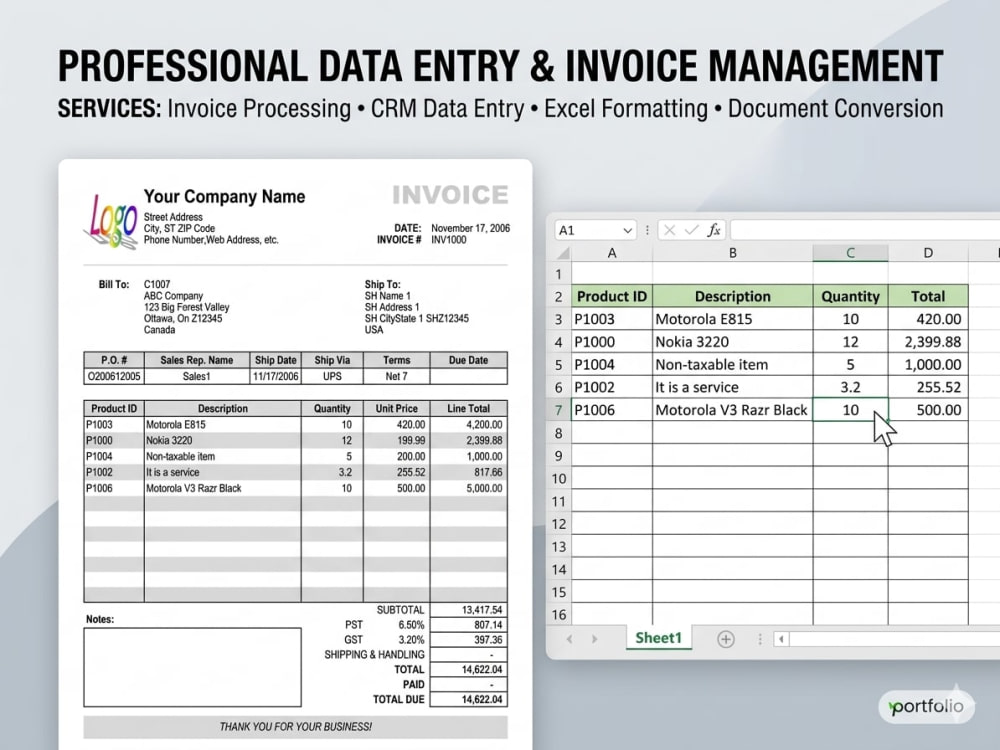
Task: Click the Select All corner triangle
Action: pos(562,253)
